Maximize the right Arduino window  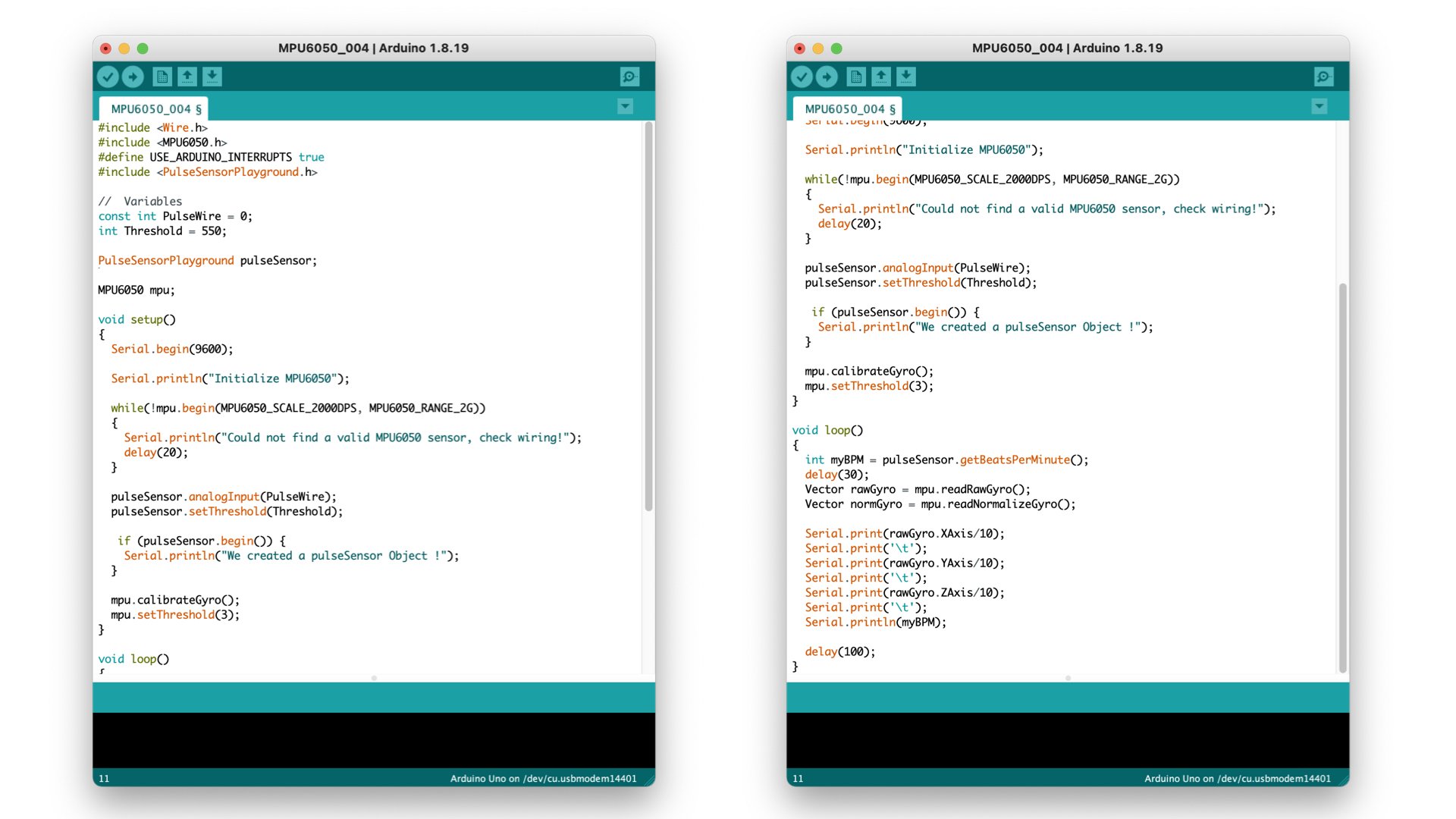[x=836, y=49]
